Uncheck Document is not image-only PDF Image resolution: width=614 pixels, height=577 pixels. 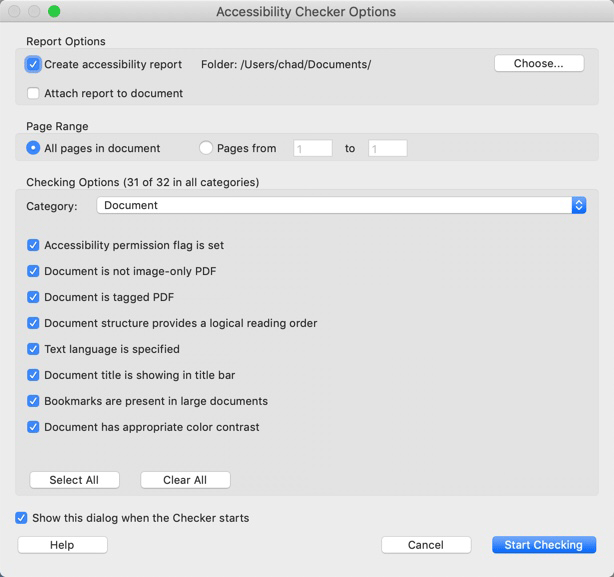33,271
